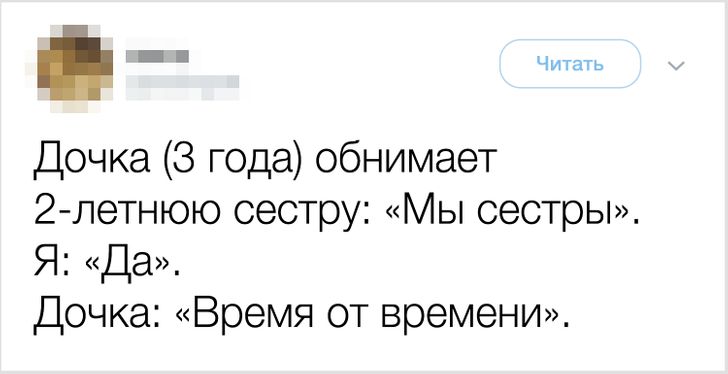This screenshot has height=374, width=728.
Task: Follow the author with the Читать button
Action: 570,64
